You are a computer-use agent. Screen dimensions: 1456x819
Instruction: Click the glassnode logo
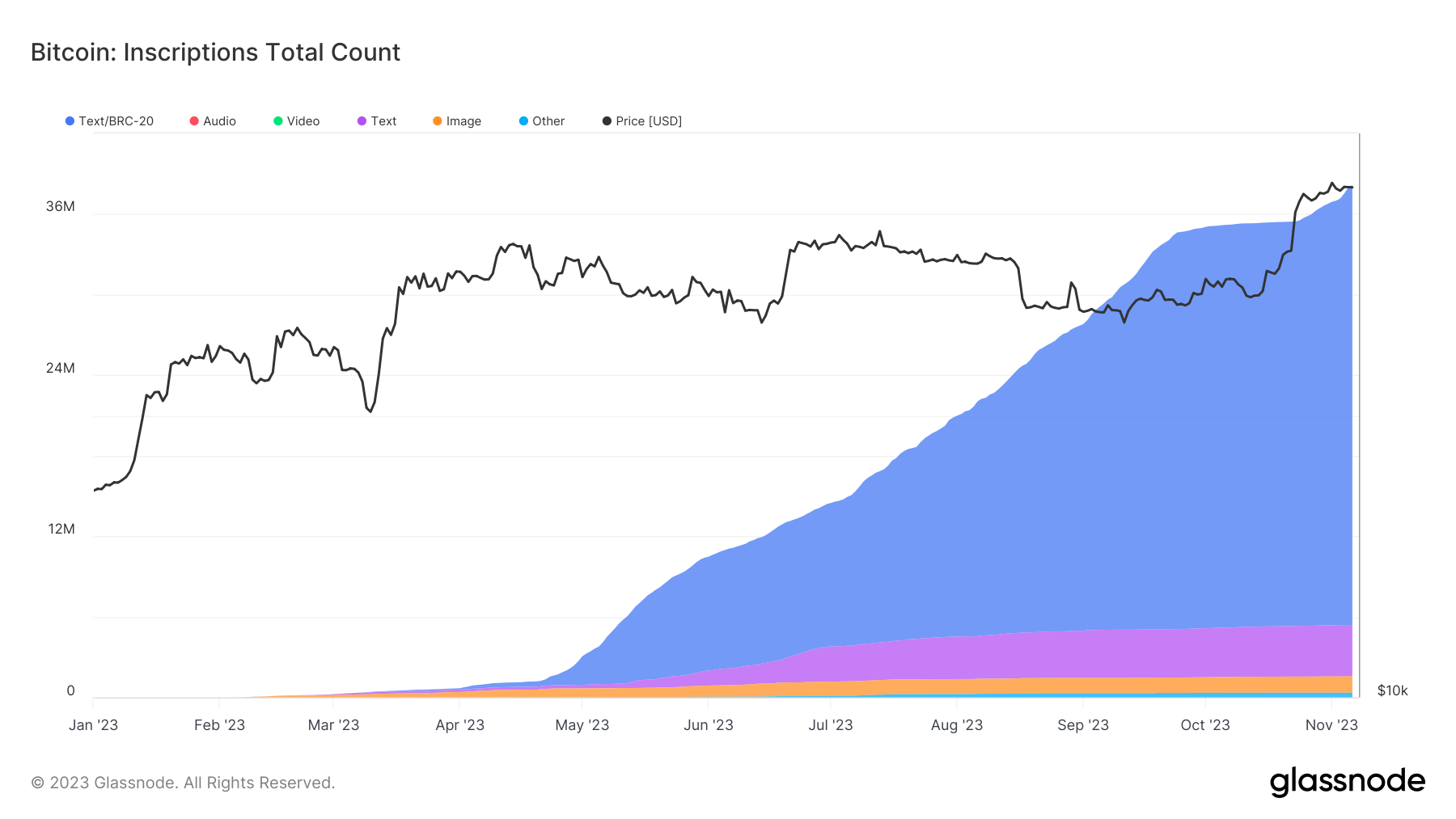coord(1347,782)
